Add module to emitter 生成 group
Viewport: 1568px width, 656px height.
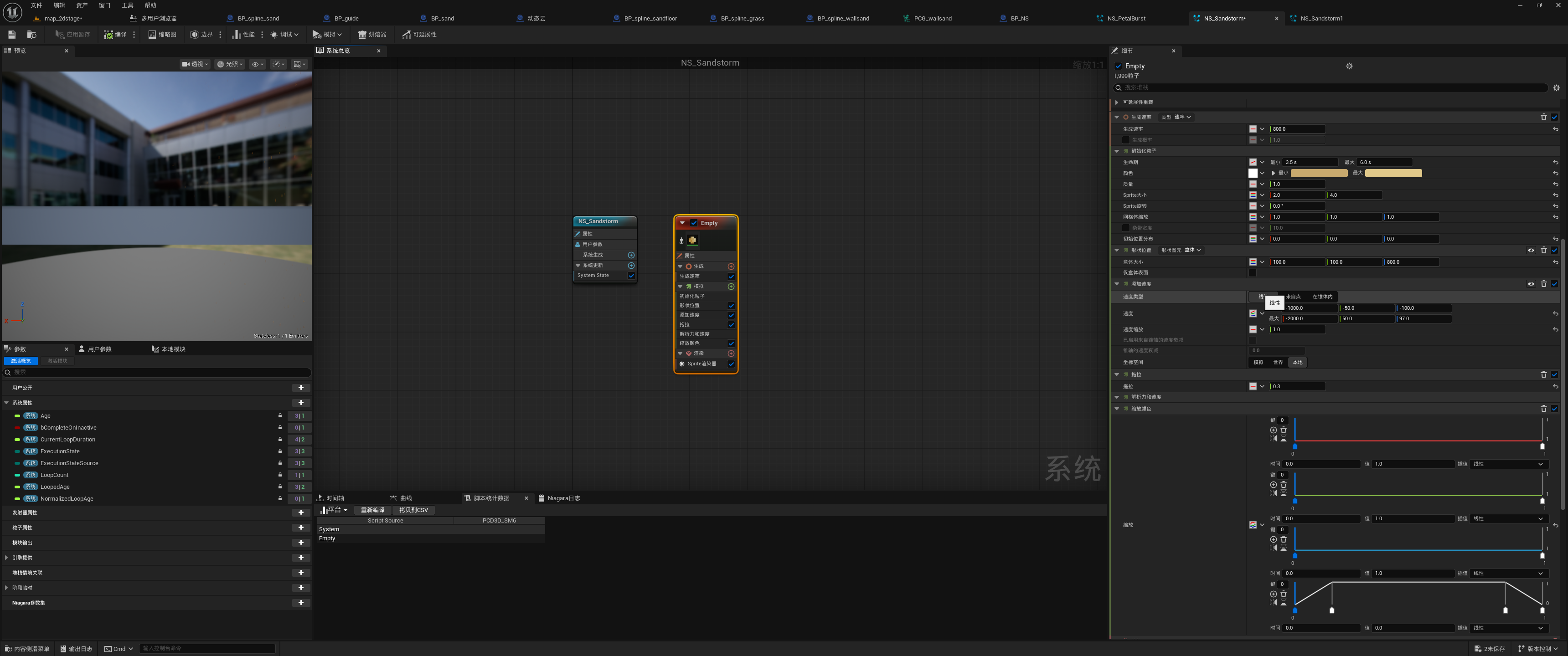click(730, 266)
